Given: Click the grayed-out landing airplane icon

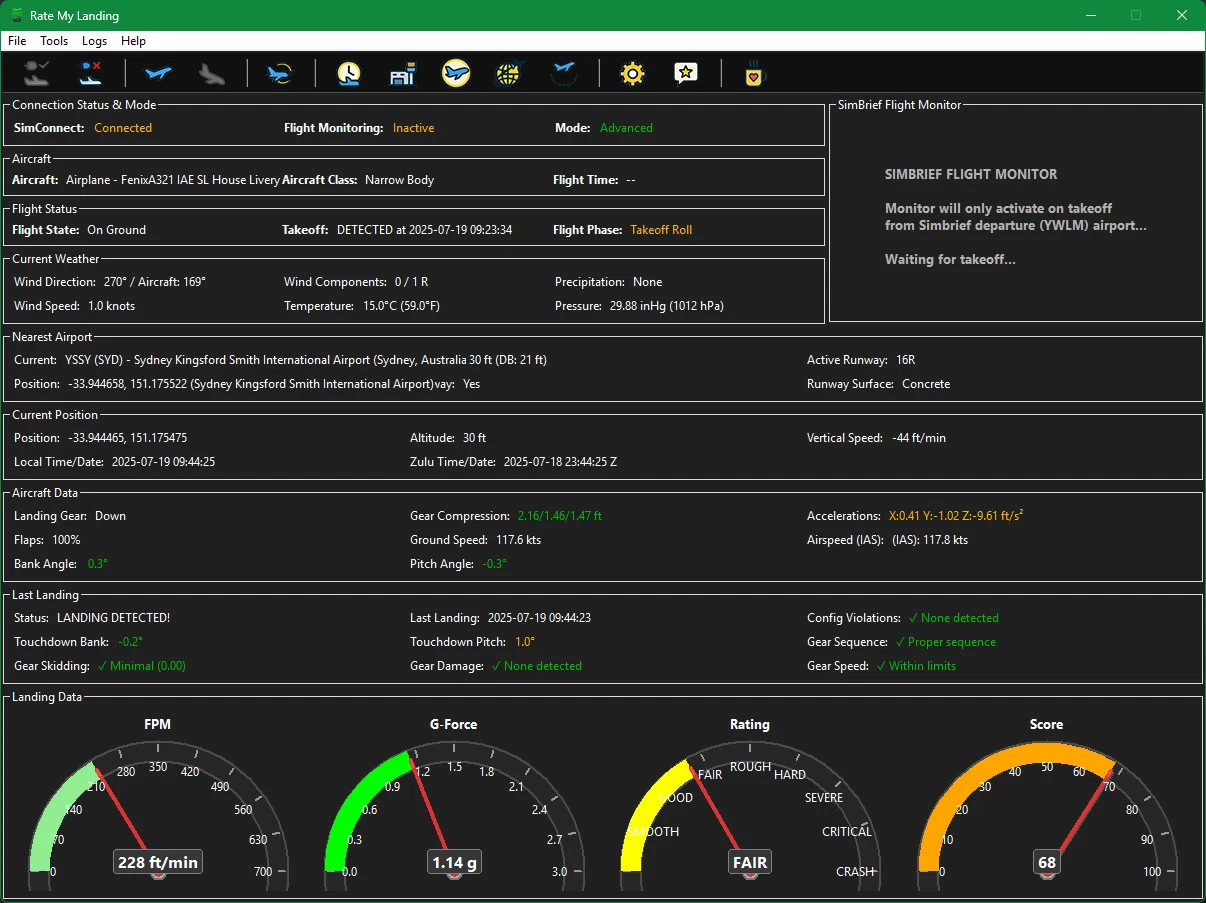Looking at the screenshot, I should click(x=211, y=73).
